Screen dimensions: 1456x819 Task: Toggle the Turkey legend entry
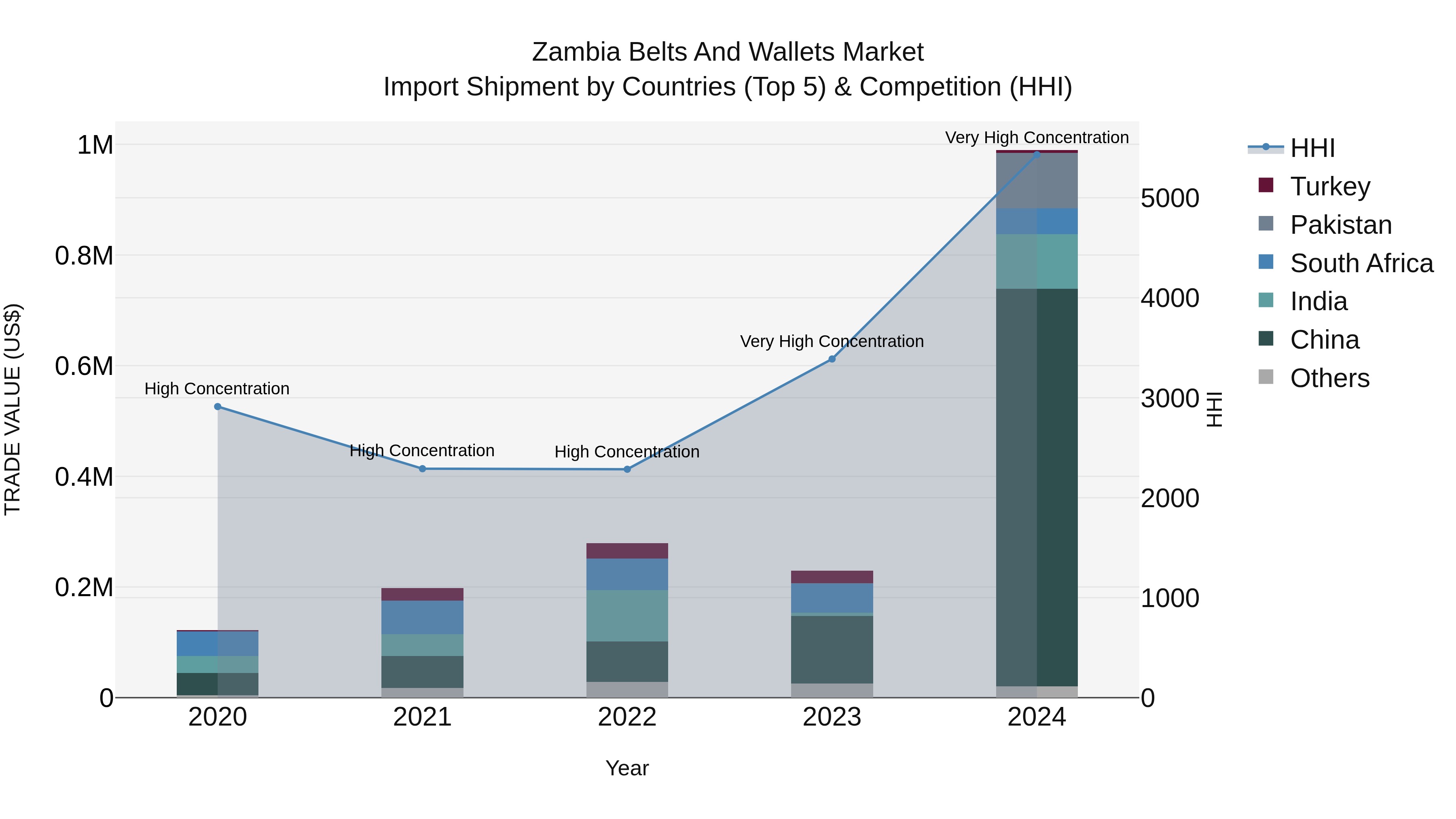tap(1314, 186)
